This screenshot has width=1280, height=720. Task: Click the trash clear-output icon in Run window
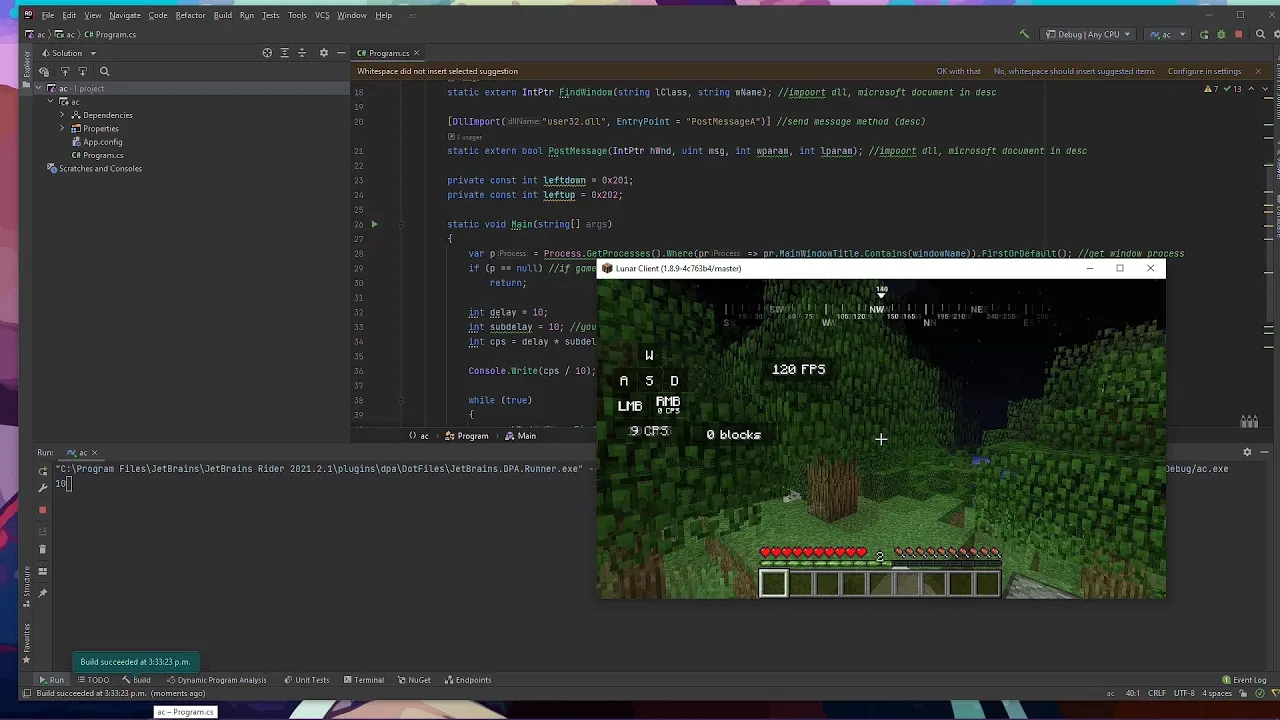[x=42, y=549]
